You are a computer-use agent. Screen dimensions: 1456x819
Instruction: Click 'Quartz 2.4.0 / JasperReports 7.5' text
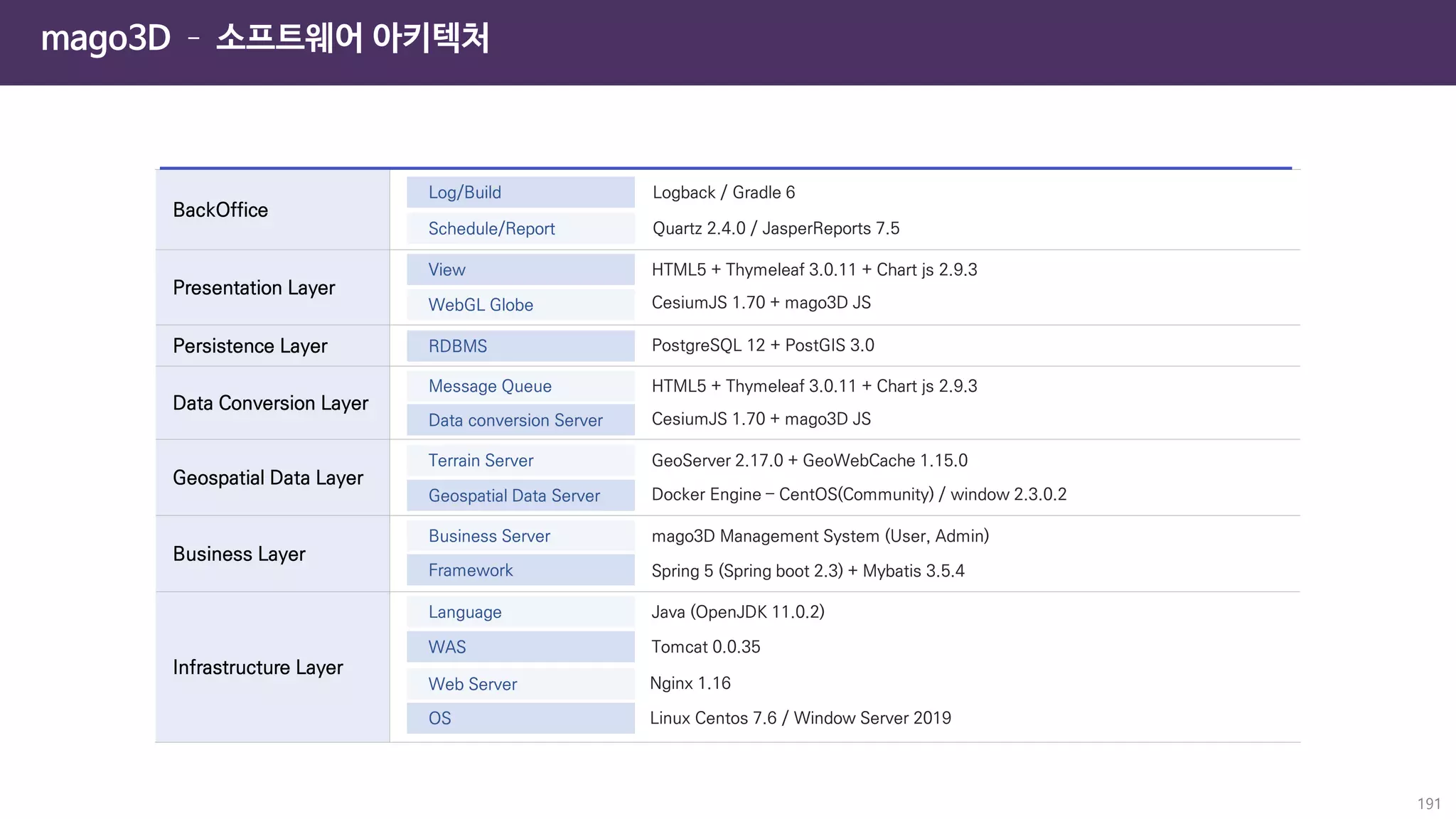pos(776,228)
